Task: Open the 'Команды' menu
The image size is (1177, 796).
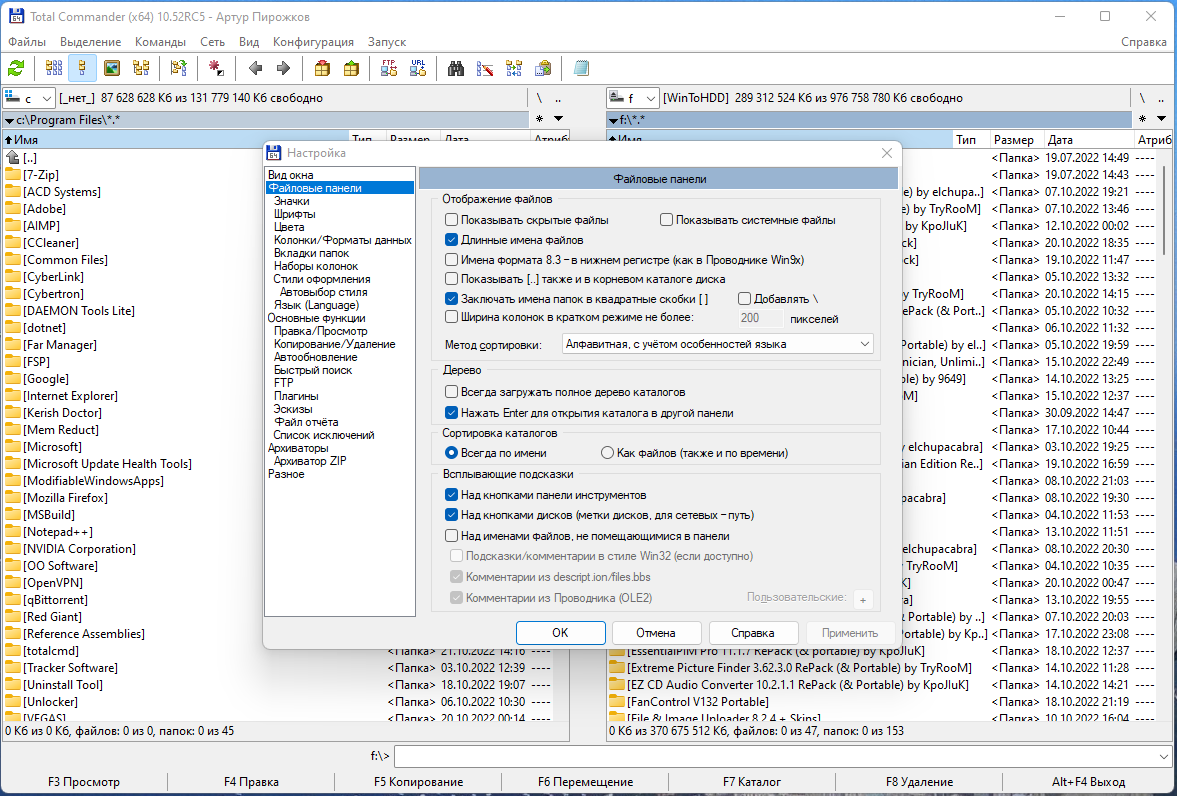Action: [x=161, y=42]
